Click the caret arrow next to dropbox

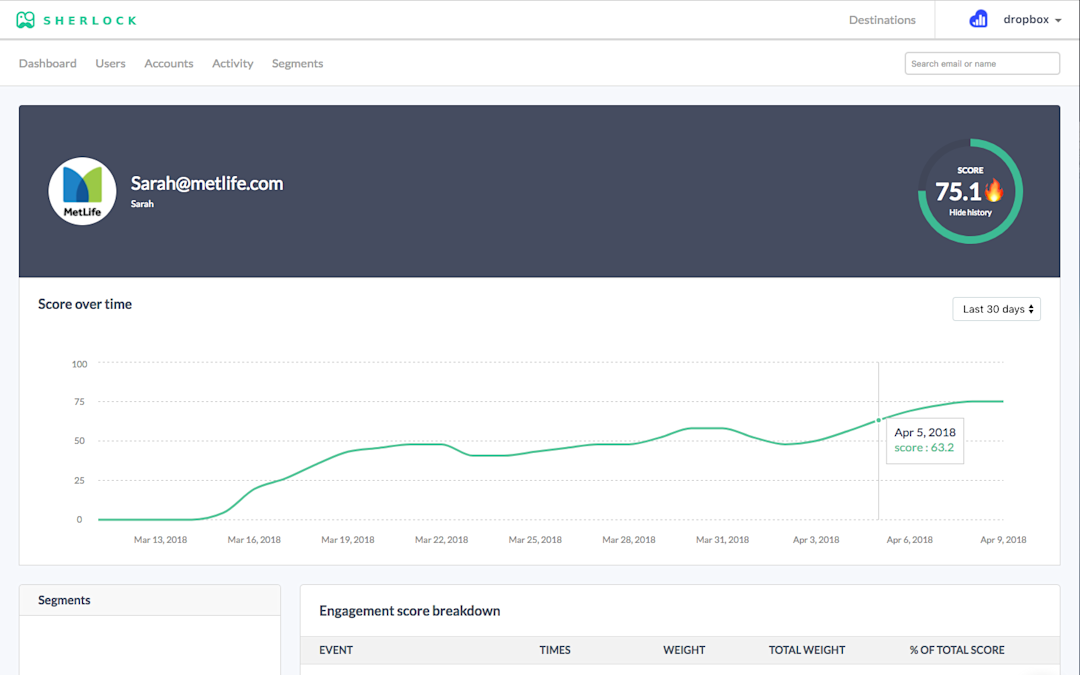pos(1058,21)
